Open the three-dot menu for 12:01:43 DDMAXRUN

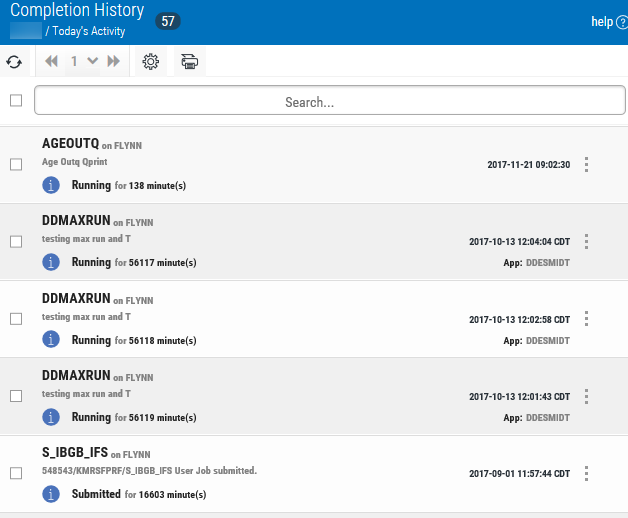(587, 395)
